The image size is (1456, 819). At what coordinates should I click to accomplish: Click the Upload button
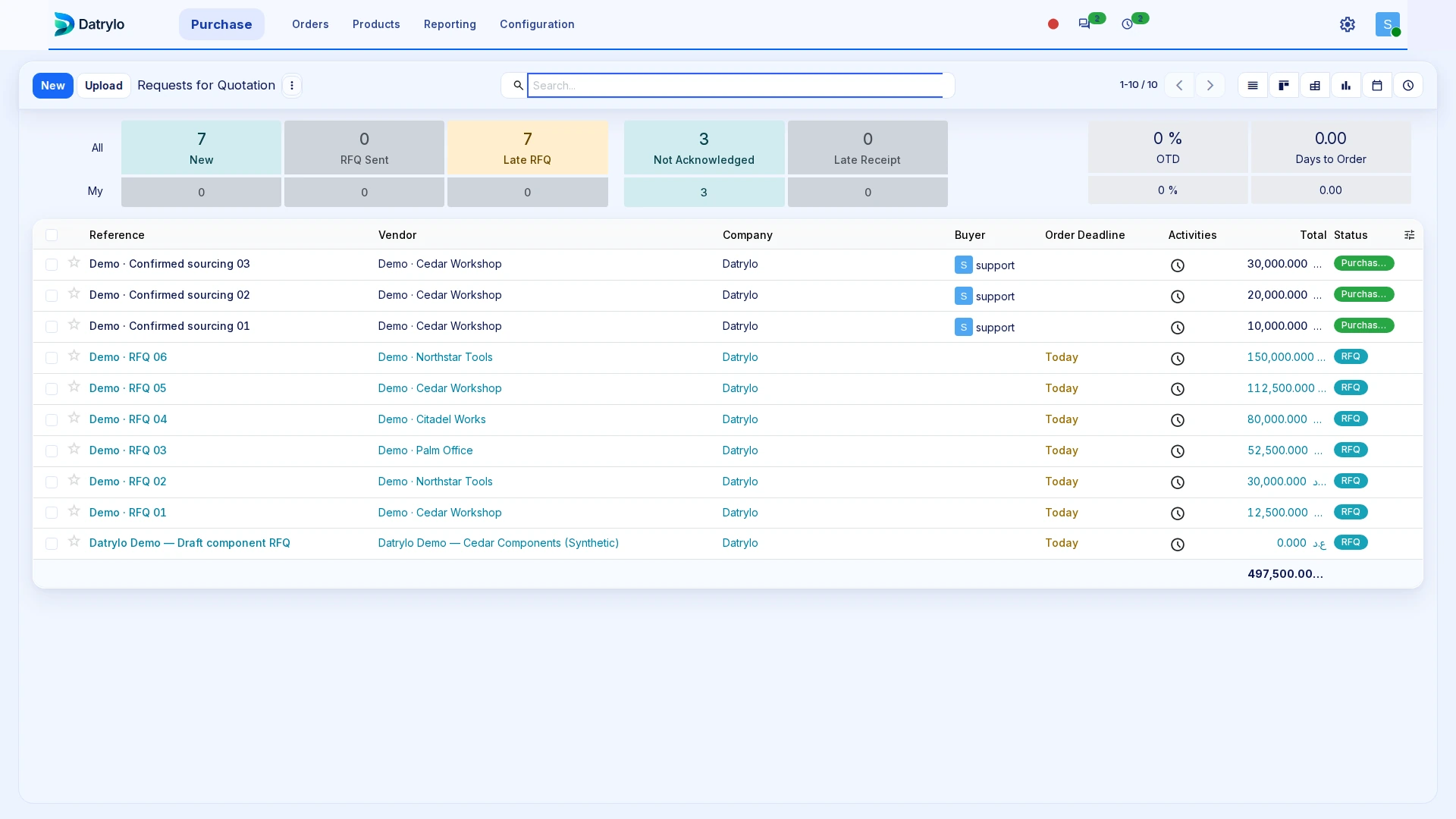pos(104,86)
